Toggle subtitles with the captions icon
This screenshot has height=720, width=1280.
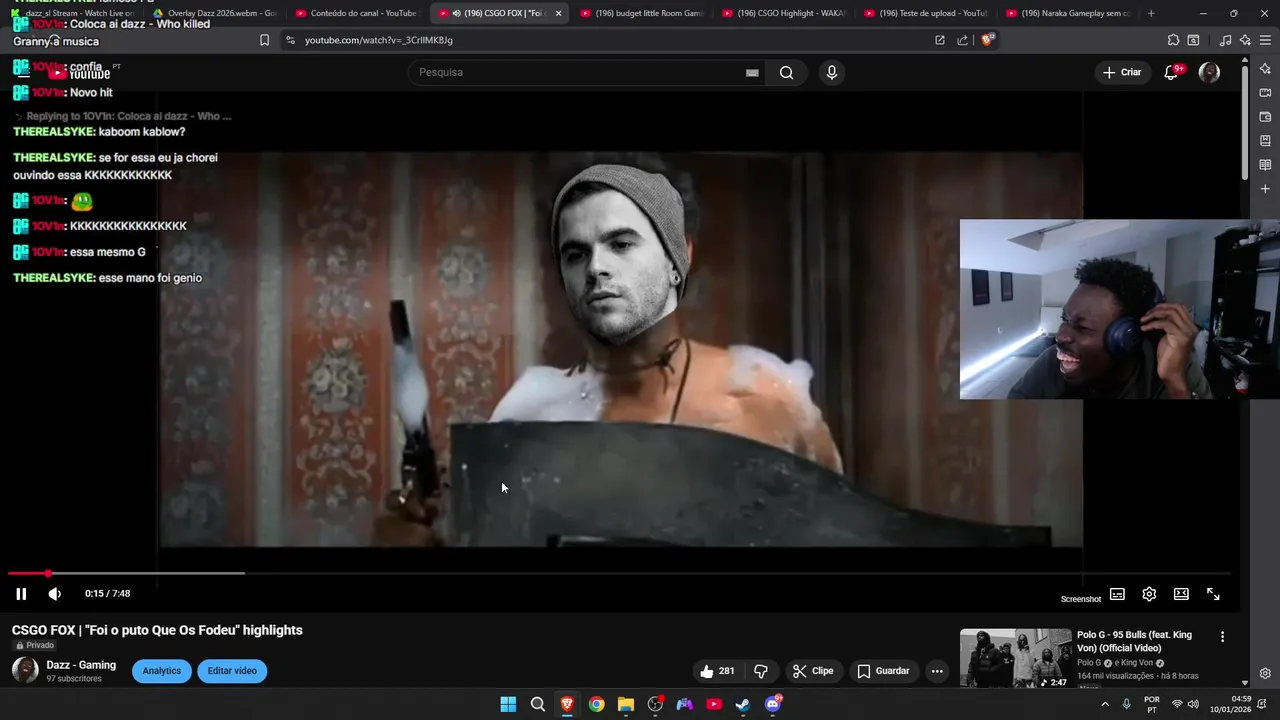[x=1117, y=594]
